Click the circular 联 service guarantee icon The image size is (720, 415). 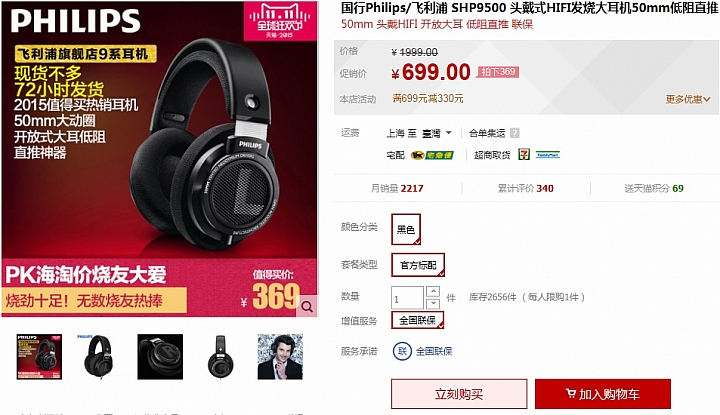(x=402, y=352)
